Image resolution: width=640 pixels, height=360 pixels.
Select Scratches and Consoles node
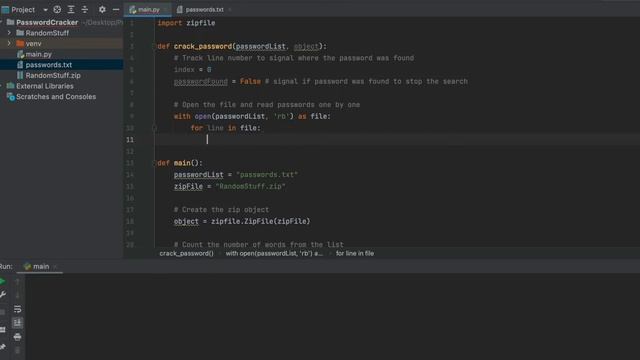pyautogui.click(x=56, y=97)
